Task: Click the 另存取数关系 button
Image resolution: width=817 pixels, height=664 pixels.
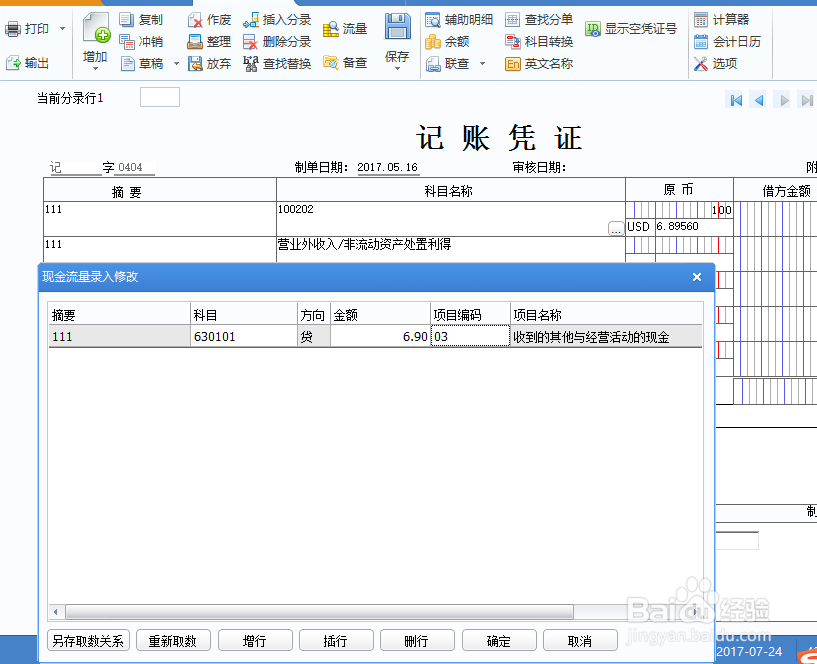Action: 88,640
